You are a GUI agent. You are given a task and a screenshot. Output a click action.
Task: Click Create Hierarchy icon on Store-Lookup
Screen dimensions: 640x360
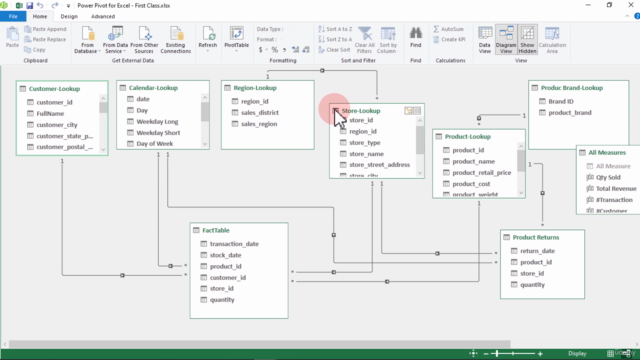click(408, 111)
